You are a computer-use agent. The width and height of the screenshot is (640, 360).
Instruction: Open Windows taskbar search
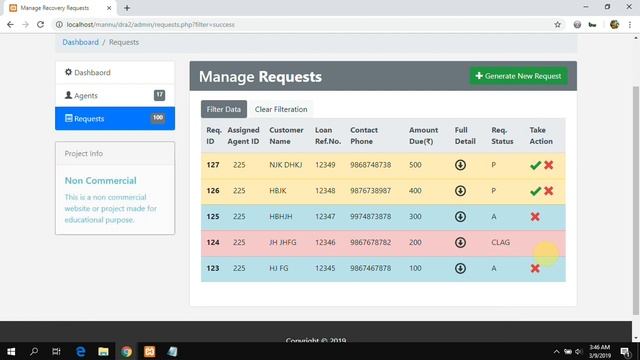[34, 351]
